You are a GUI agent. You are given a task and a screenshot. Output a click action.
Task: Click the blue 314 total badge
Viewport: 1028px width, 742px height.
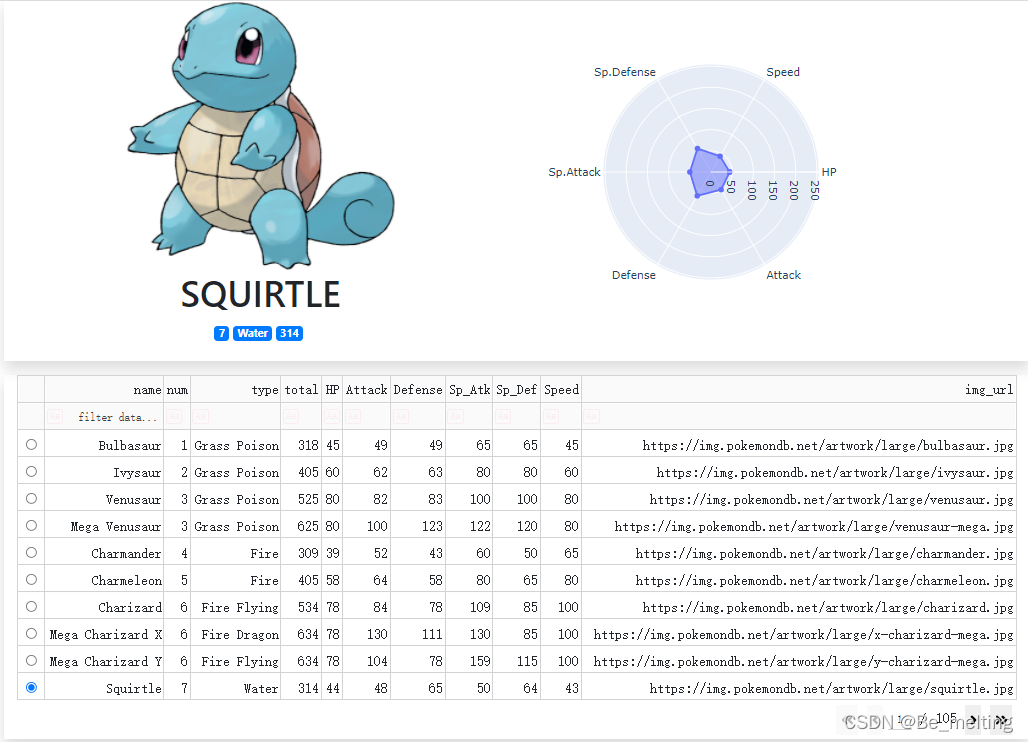289,333
